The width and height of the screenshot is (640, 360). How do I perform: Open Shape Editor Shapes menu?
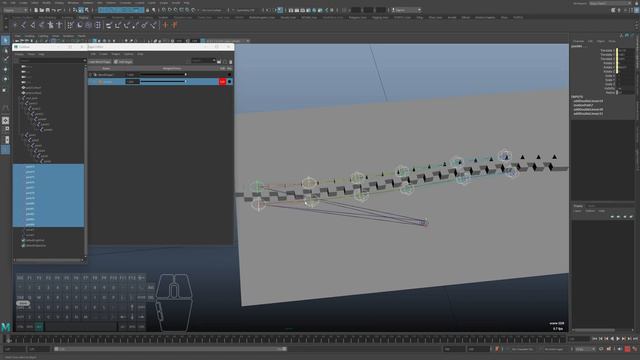pos(116,54)
